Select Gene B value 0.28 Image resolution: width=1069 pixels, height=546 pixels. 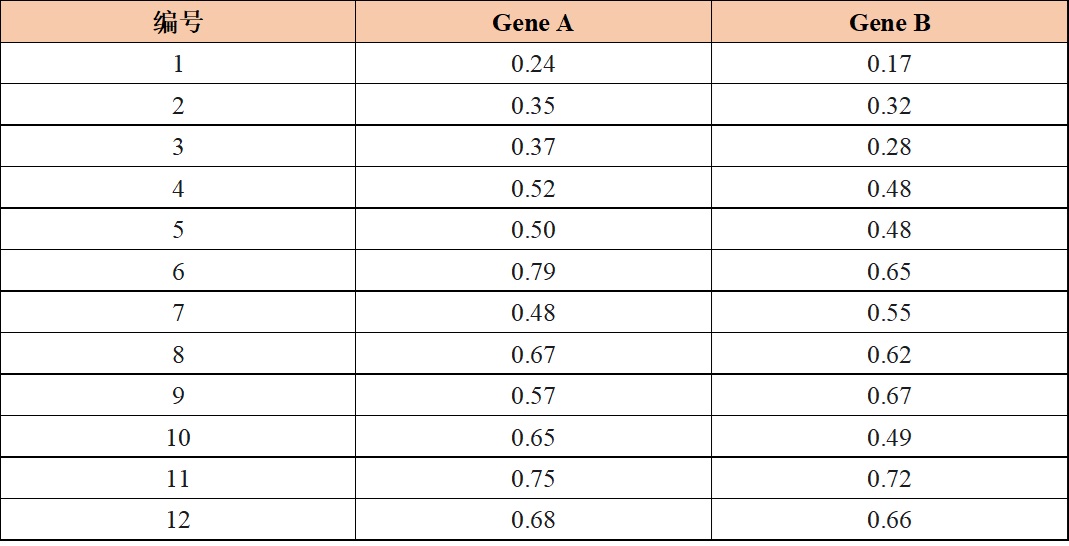(x=889, y=147)
